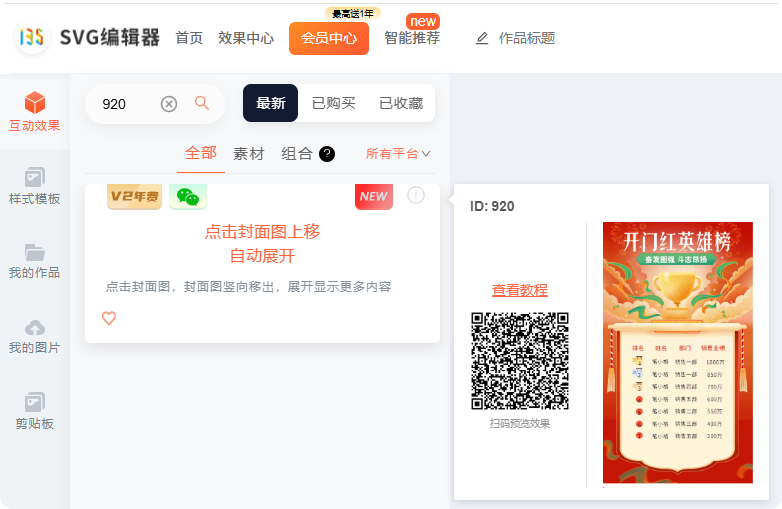Switch to the 最新 tab
The width and height of the screenshot is (782, 509).
coord(270,103)
